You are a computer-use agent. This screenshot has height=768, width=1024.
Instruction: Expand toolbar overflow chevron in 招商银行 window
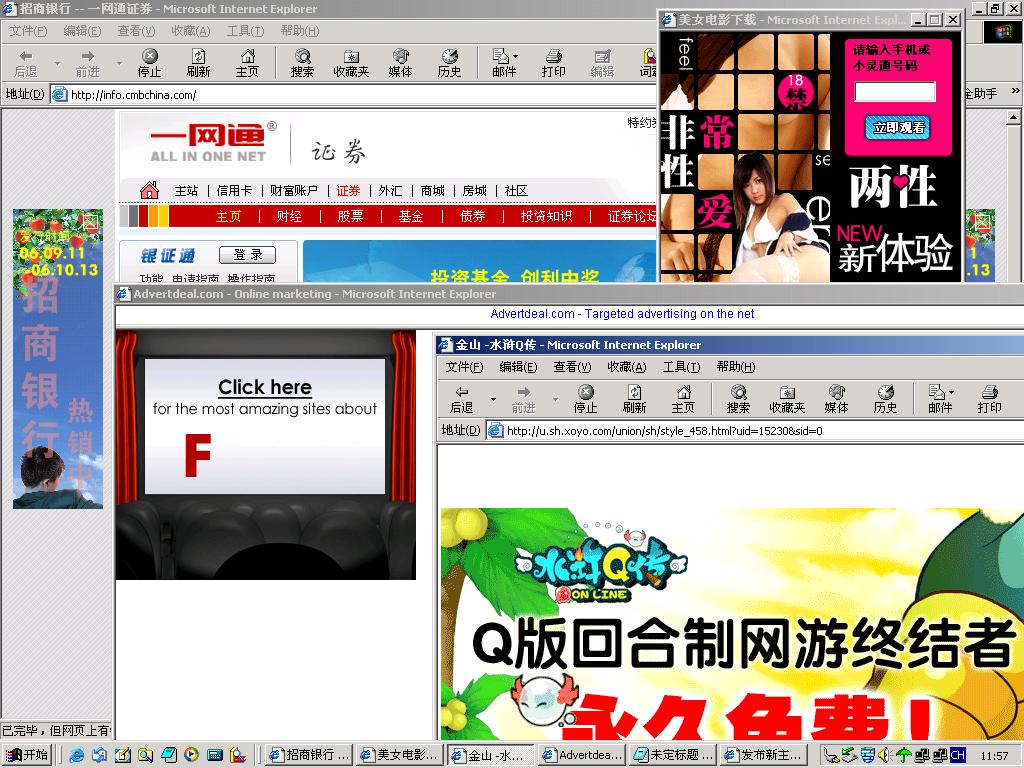pos(1016,91)
